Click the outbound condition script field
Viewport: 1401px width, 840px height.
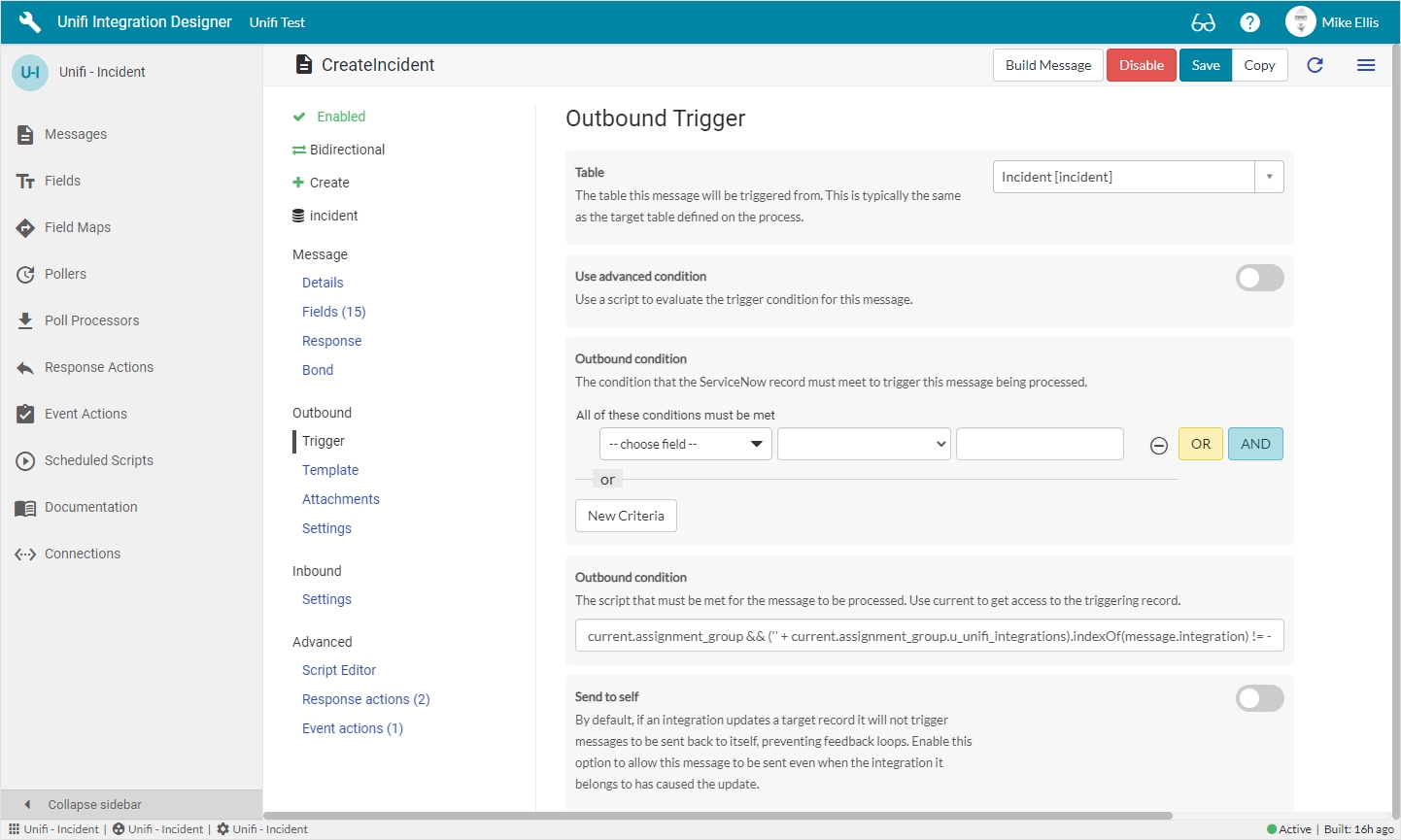point(929,636)
